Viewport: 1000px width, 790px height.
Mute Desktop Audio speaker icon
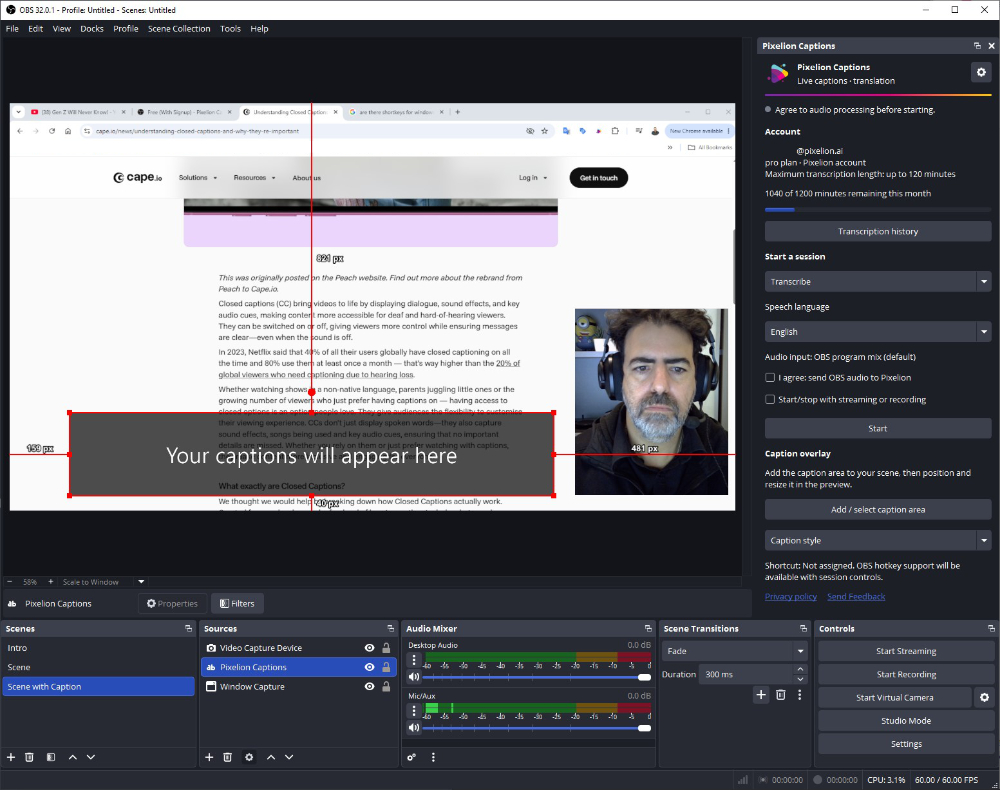click(x=414, y=677)
